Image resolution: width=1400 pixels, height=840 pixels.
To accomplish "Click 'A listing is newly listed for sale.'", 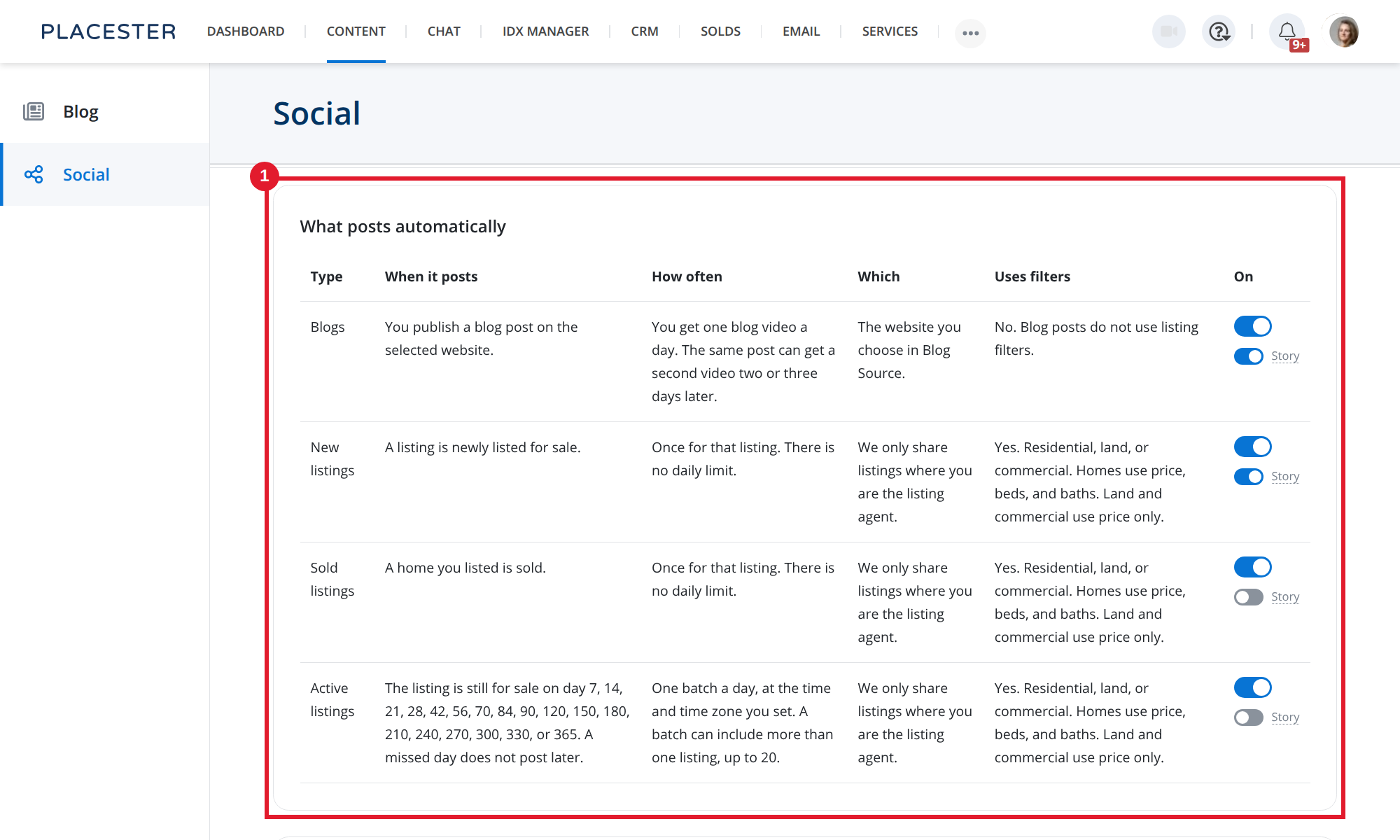I will (483, 447).
